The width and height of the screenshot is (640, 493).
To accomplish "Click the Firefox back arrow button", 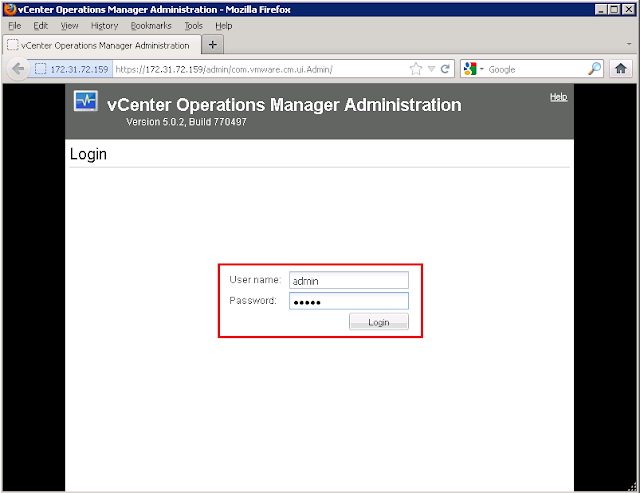I will (18, 69).
